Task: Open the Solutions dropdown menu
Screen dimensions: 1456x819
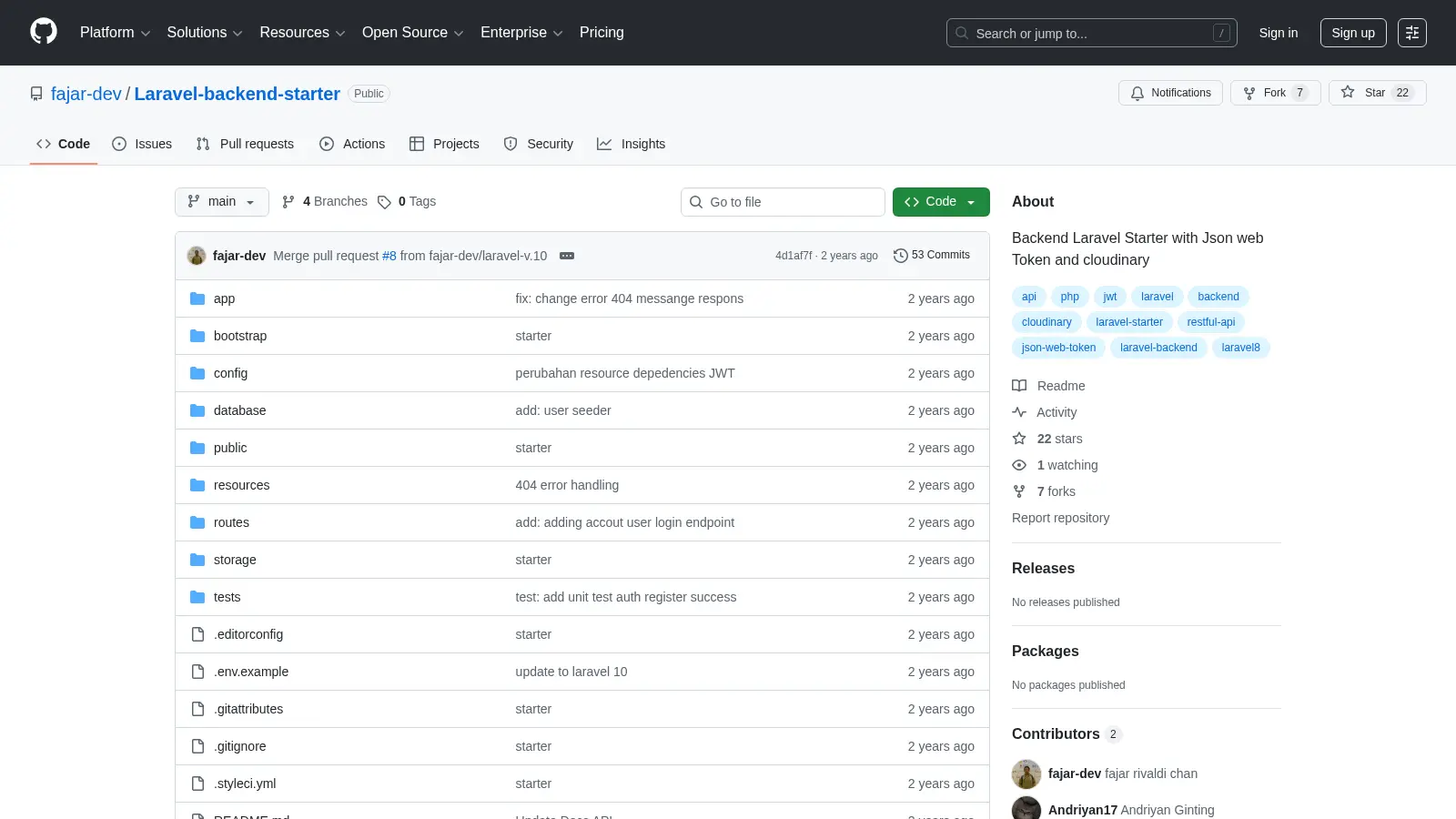Action: coord(205,33)
